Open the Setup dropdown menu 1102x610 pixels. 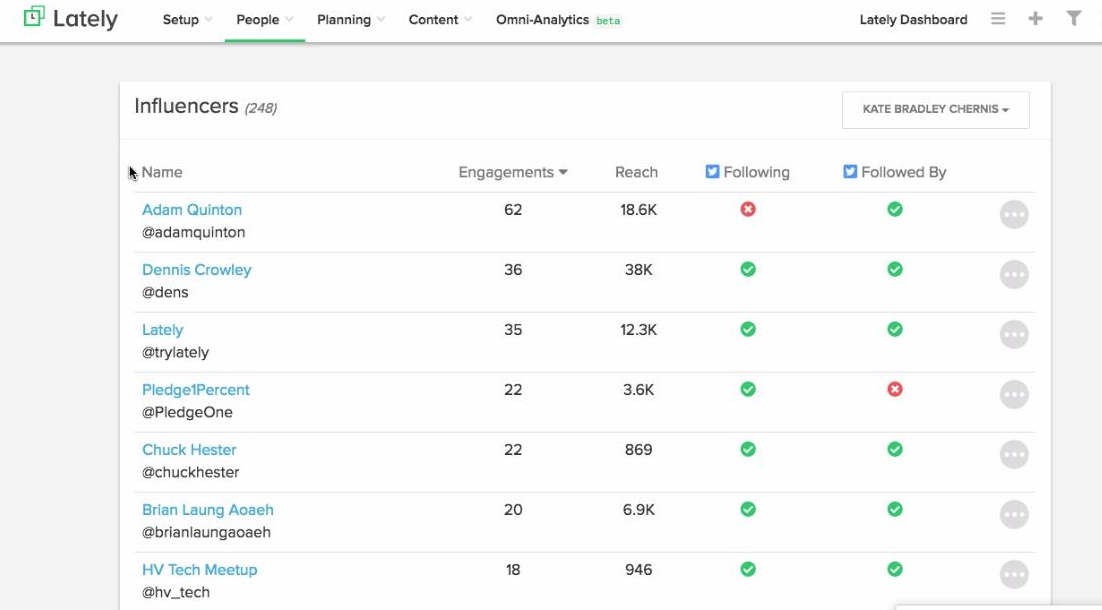click(187, 20)
